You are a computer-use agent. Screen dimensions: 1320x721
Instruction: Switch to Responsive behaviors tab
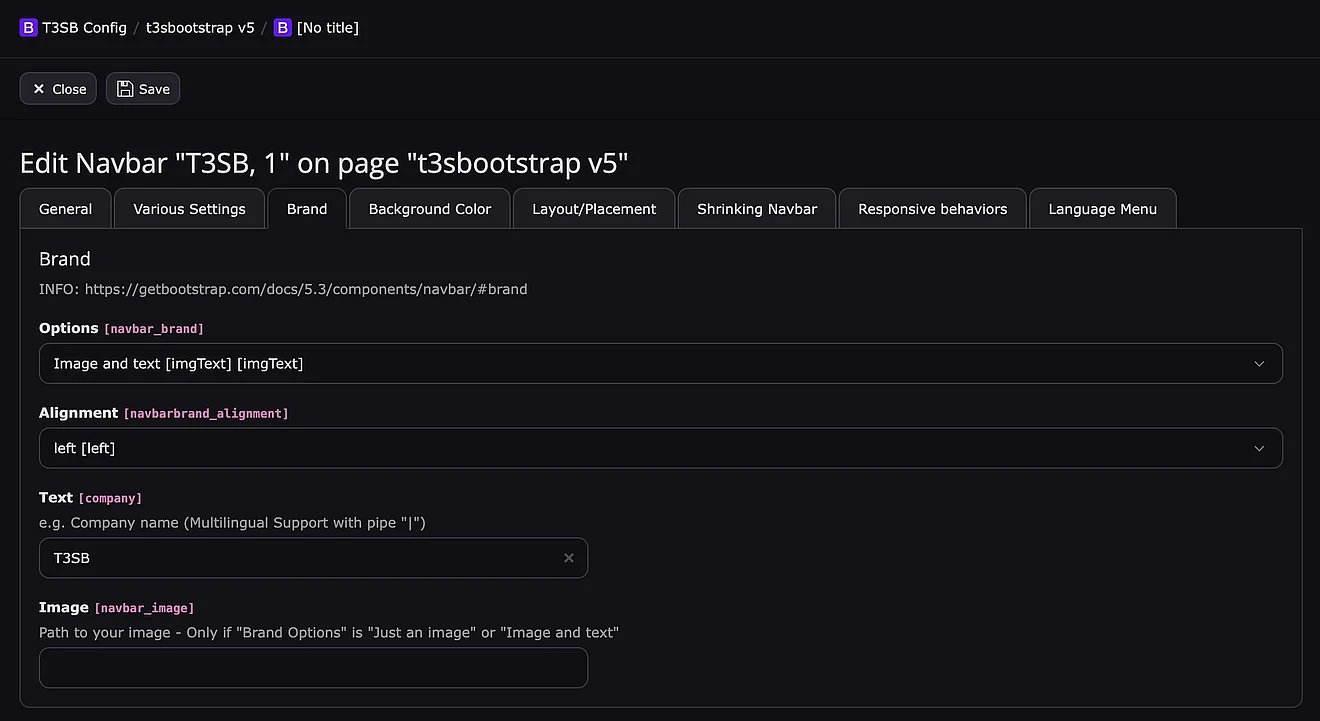coord(932,209)
